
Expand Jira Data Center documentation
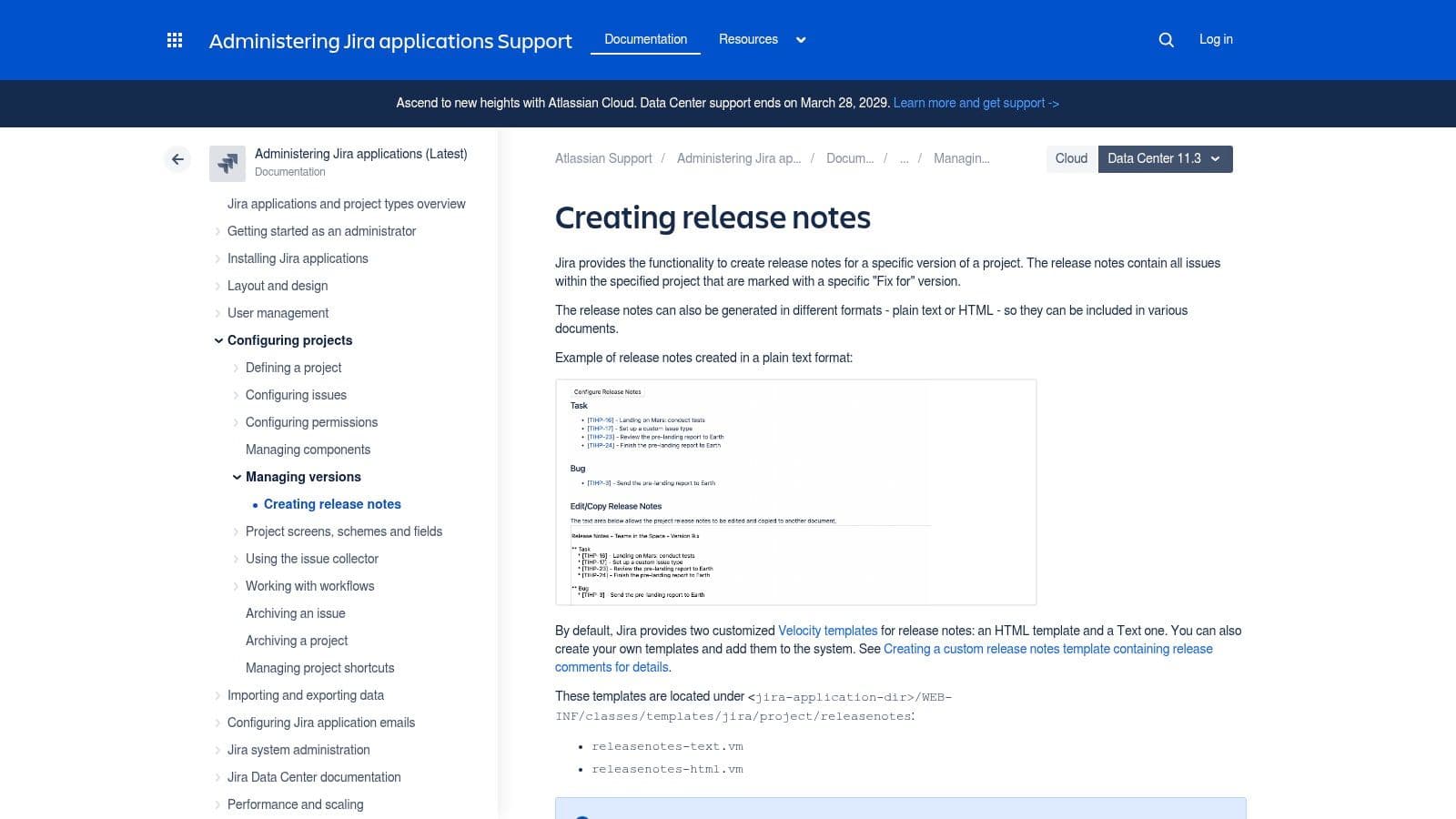click(x=218, y=777)
